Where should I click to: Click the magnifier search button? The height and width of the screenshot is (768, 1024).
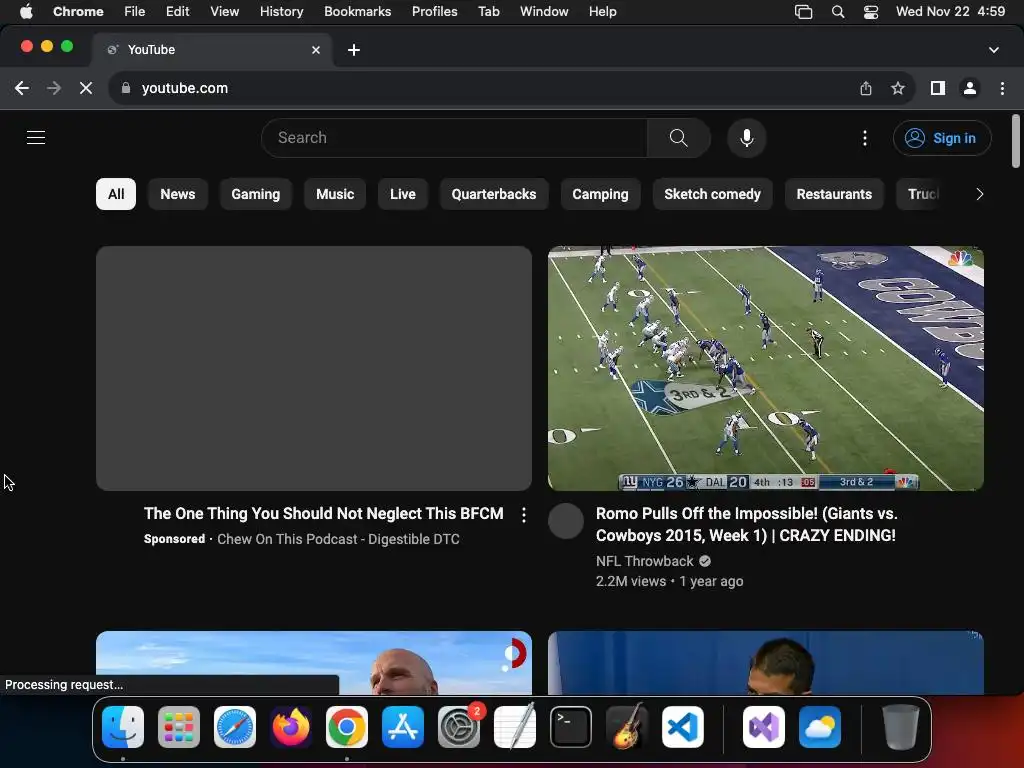(x=679, y=138)
